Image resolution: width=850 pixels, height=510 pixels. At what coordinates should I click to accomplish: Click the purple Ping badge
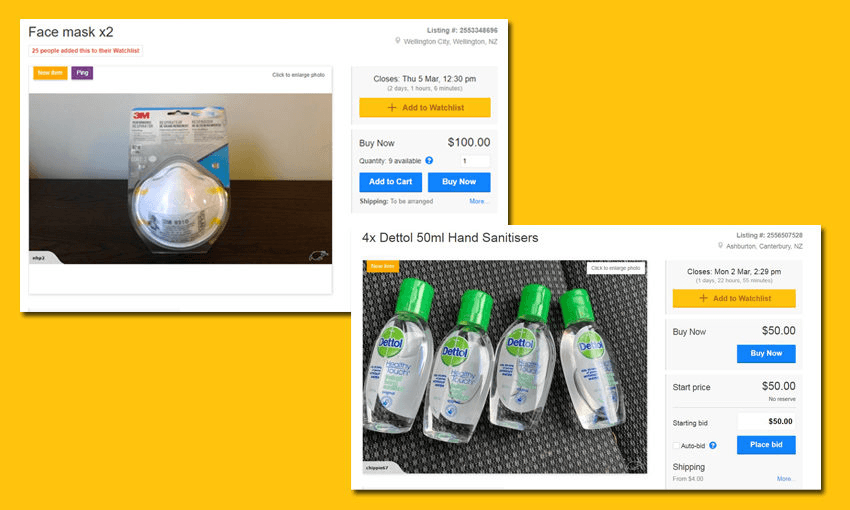click(x=82, y=73)
